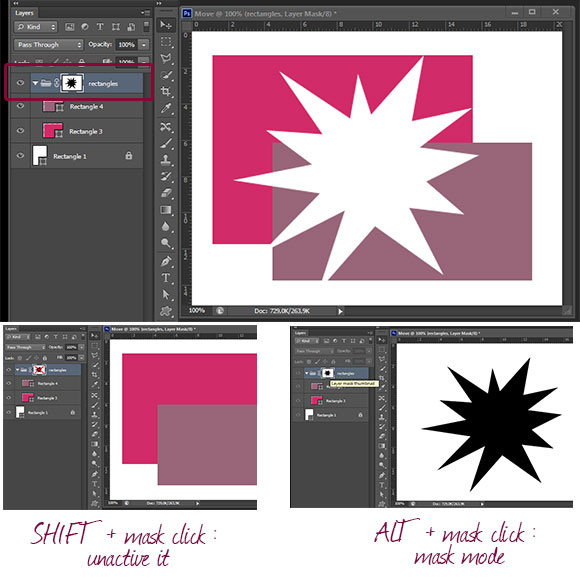Viewport: 580px width, 583px height.
Task: Open the Pass Through blend mode dropdown
Action: 48,45
